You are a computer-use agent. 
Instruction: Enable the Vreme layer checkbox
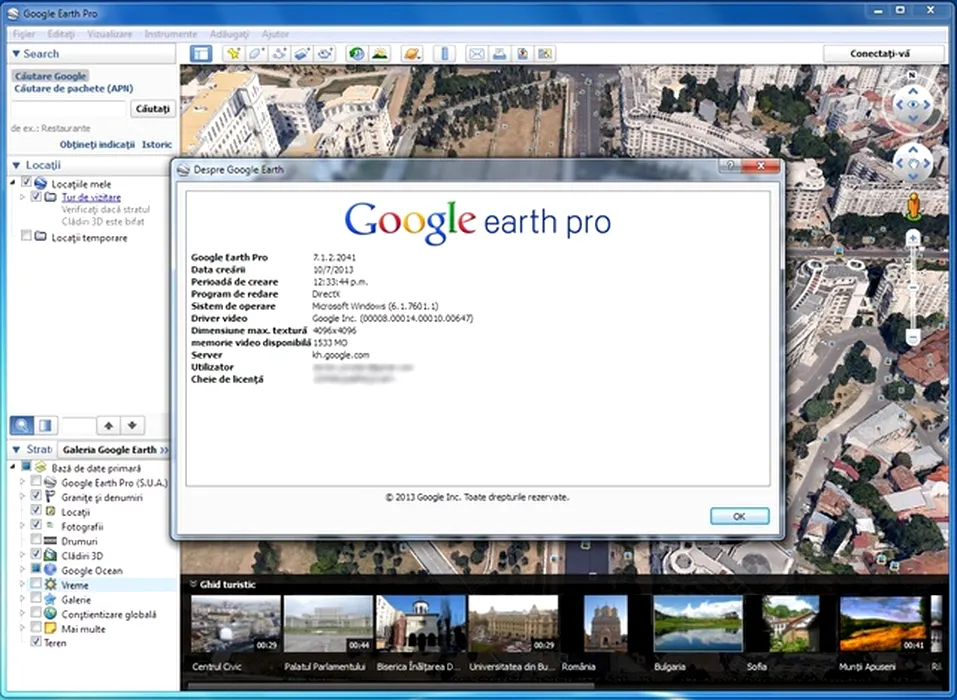[x=36, y=583]
